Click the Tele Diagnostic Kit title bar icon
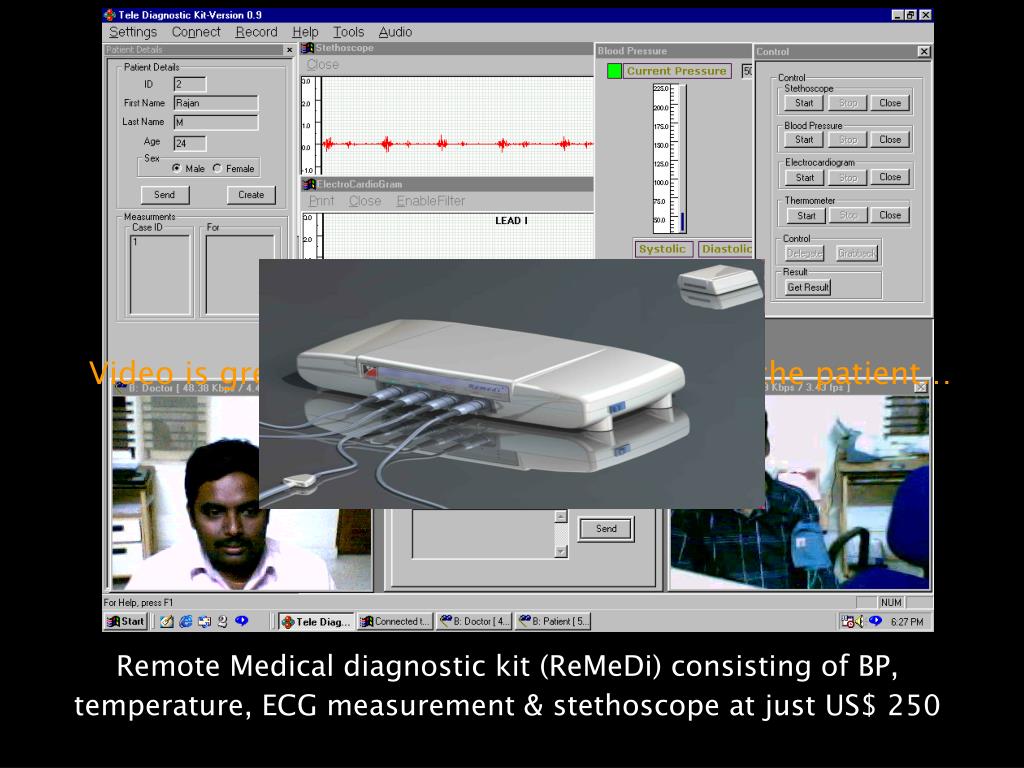This screenshot has height=768, width=1024. 110,15
